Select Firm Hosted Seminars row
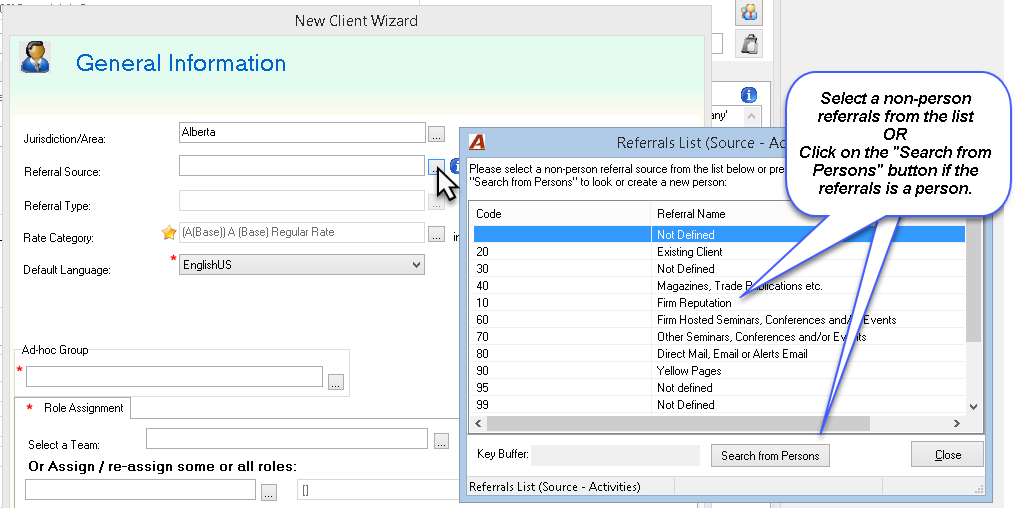This screenshot has height=508, width=1018. pyautogui.click(x=719, y=320)
